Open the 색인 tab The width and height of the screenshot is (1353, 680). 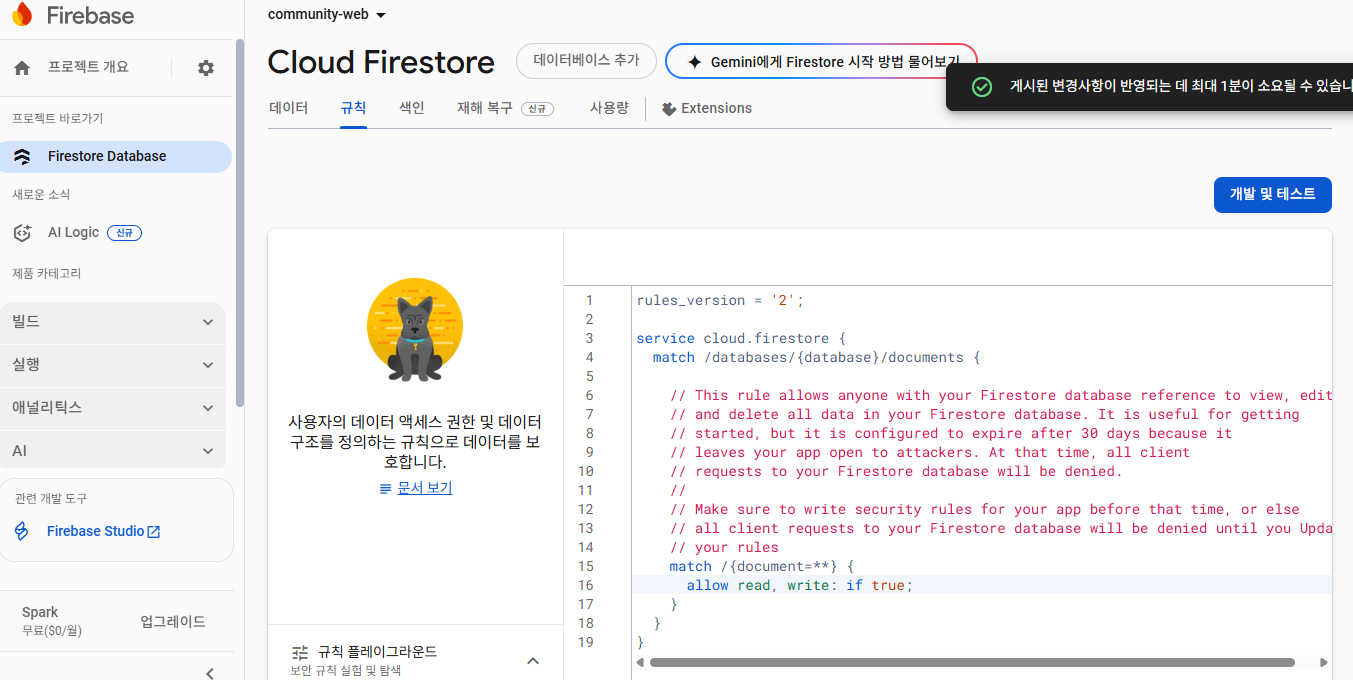tap(412, 108)
